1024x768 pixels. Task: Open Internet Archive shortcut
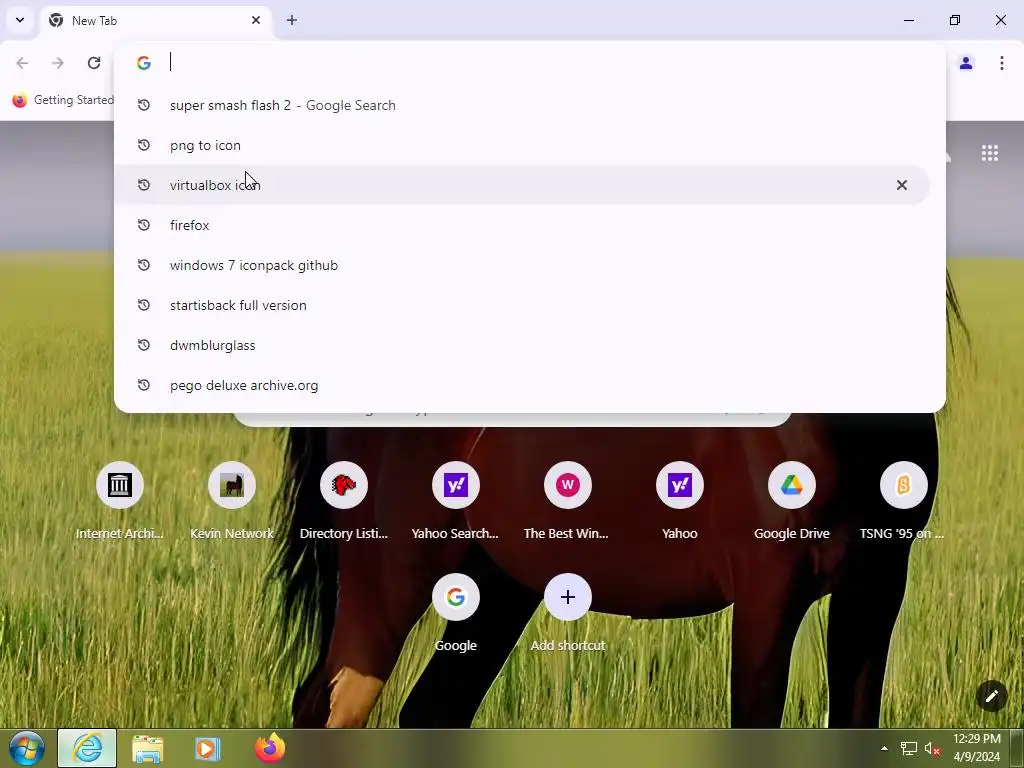(x=120, y=502)
